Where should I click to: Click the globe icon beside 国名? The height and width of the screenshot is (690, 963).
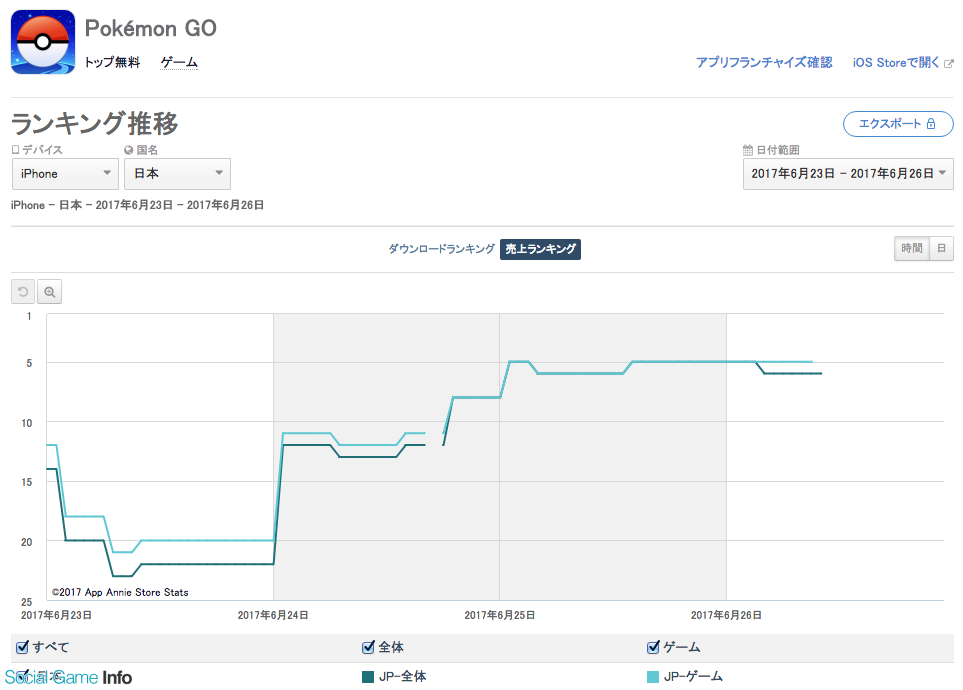[128, 150]
